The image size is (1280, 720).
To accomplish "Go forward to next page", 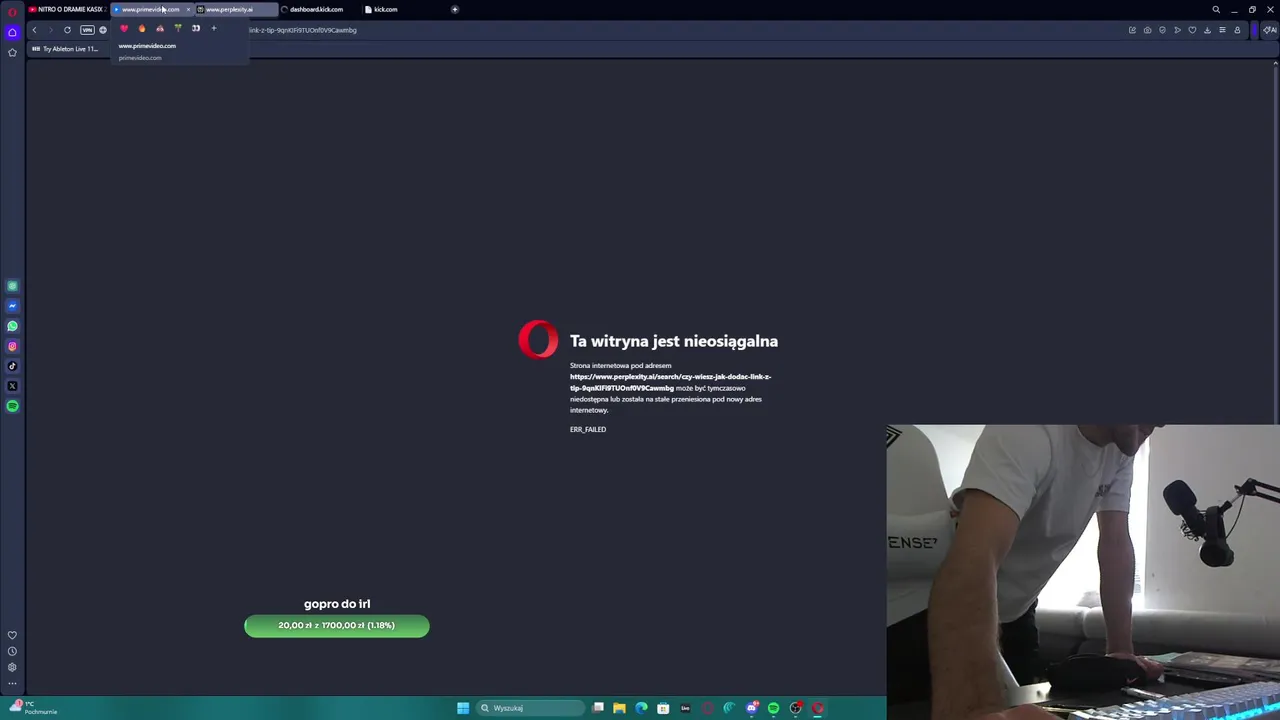I will point(50,30).
